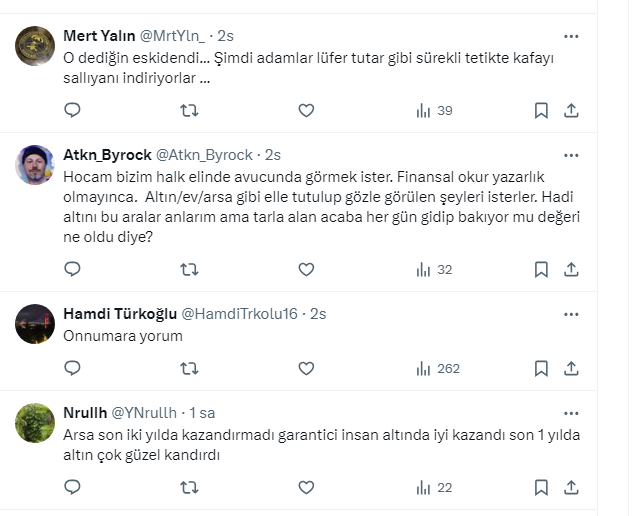Bookmark Atkn_Byrock's tweet
The image size is (632, 516).
pyautogui.click(x=541, y=269)
